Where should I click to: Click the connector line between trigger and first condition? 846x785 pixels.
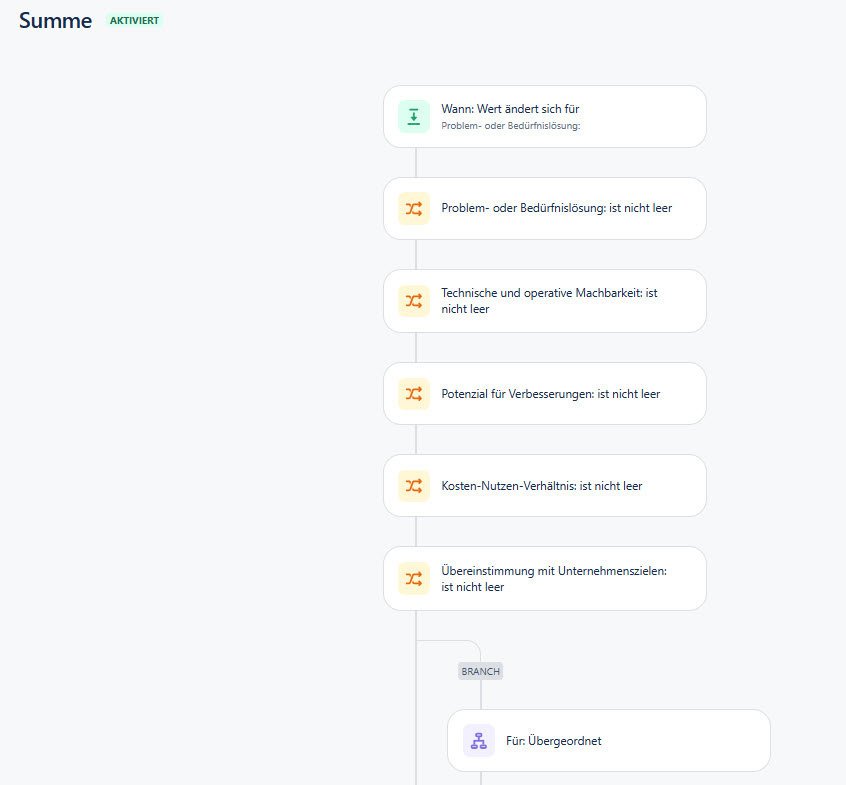416,162
